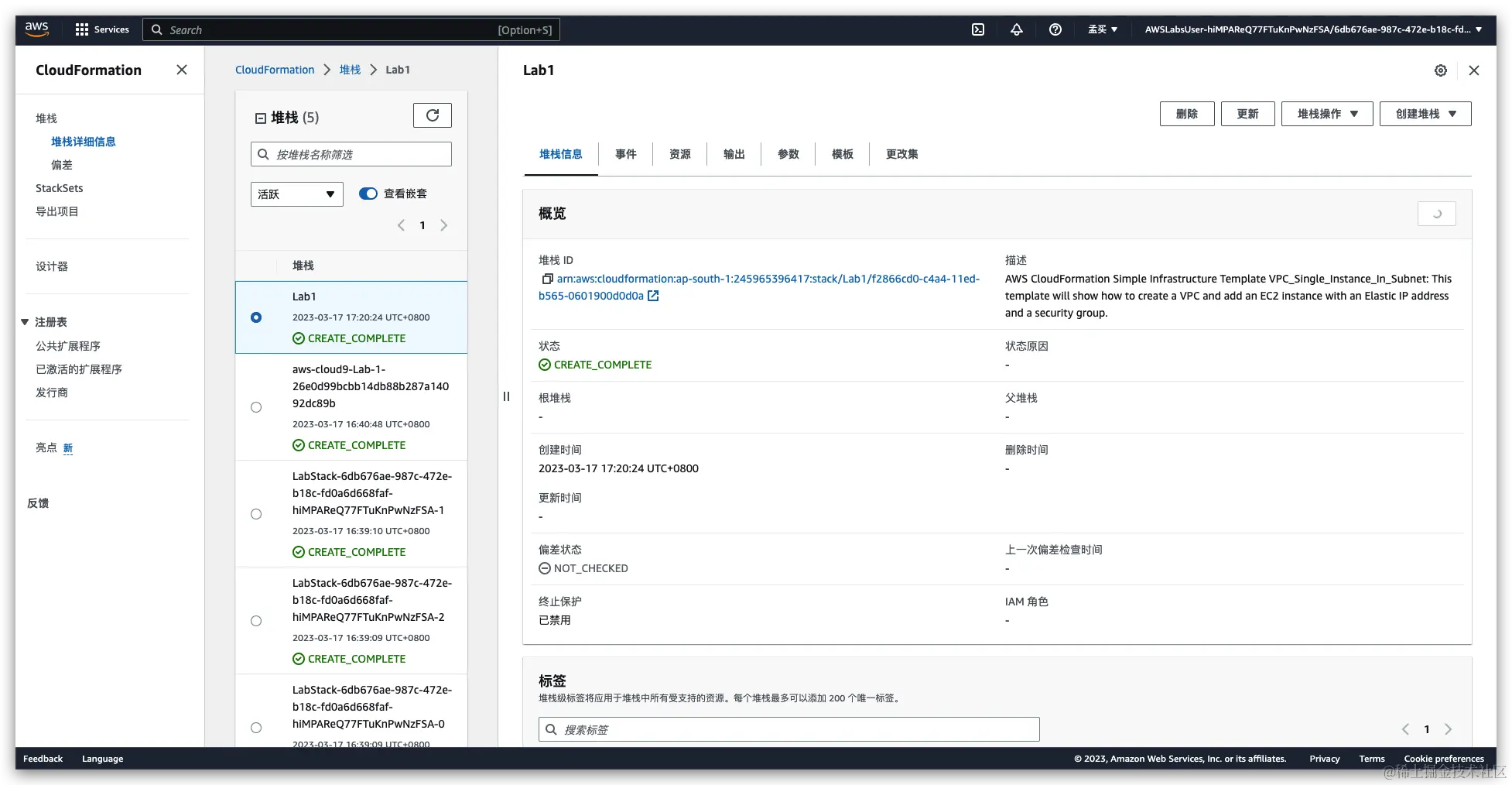Click the stack filter magnifier icon
This screenshot has width=1512, height=785.
pyautogui.click(x=263, y=154)
